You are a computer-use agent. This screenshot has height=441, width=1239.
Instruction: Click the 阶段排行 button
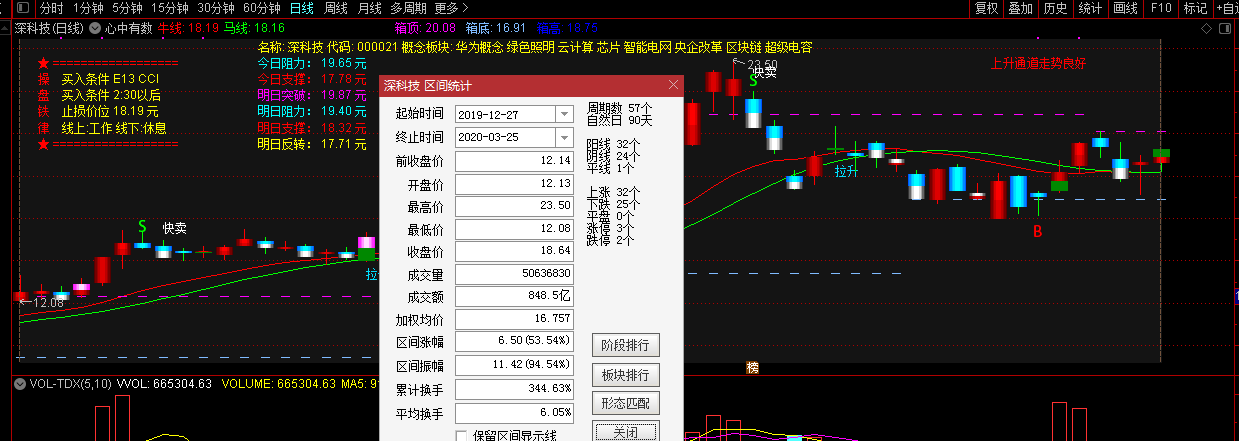coord(626,346)
